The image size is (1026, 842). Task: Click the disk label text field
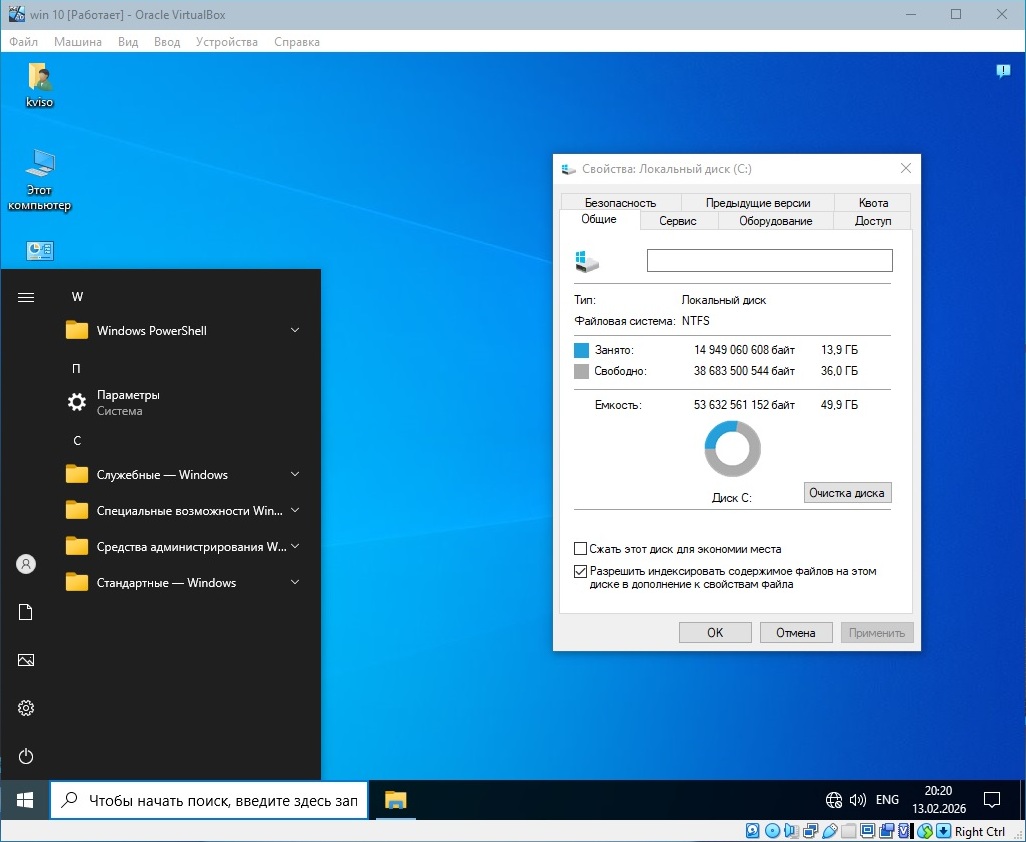click(x=769, y=261)
